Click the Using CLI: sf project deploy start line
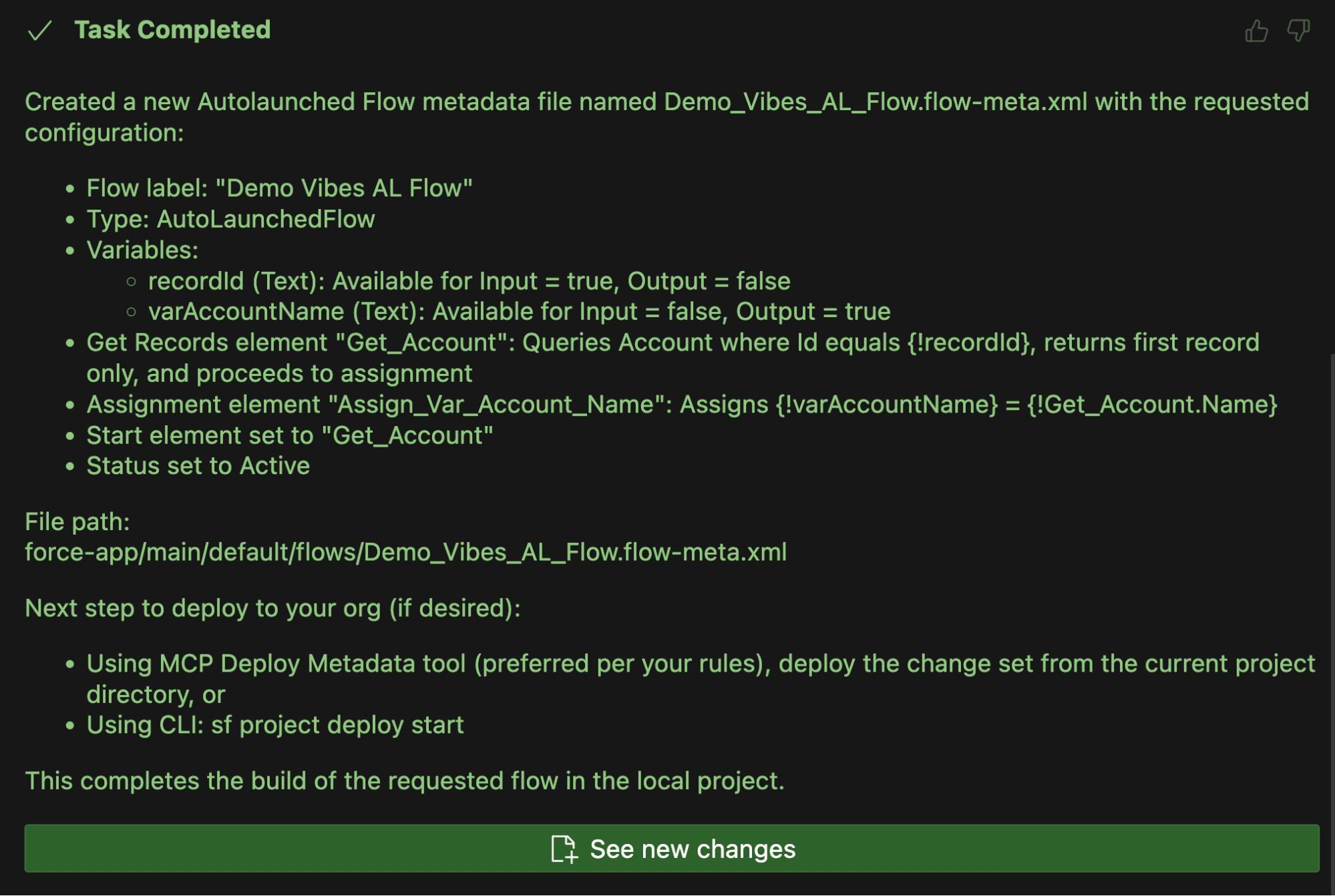Screen dimensions: 1335x896 [x=274, y=725]
